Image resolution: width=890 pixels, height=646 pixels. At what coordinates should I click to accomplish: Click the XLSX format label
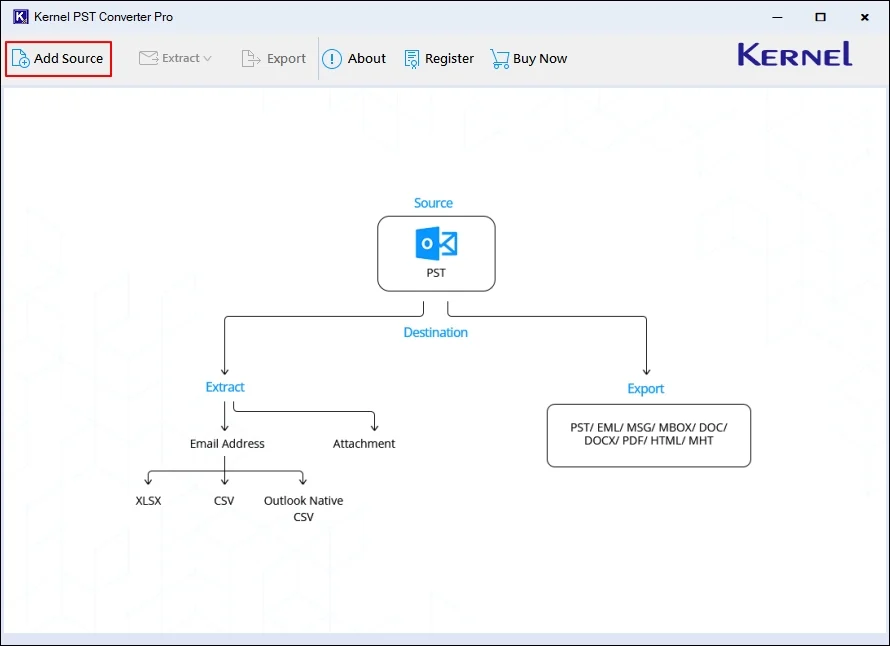(x=148, y=501)
